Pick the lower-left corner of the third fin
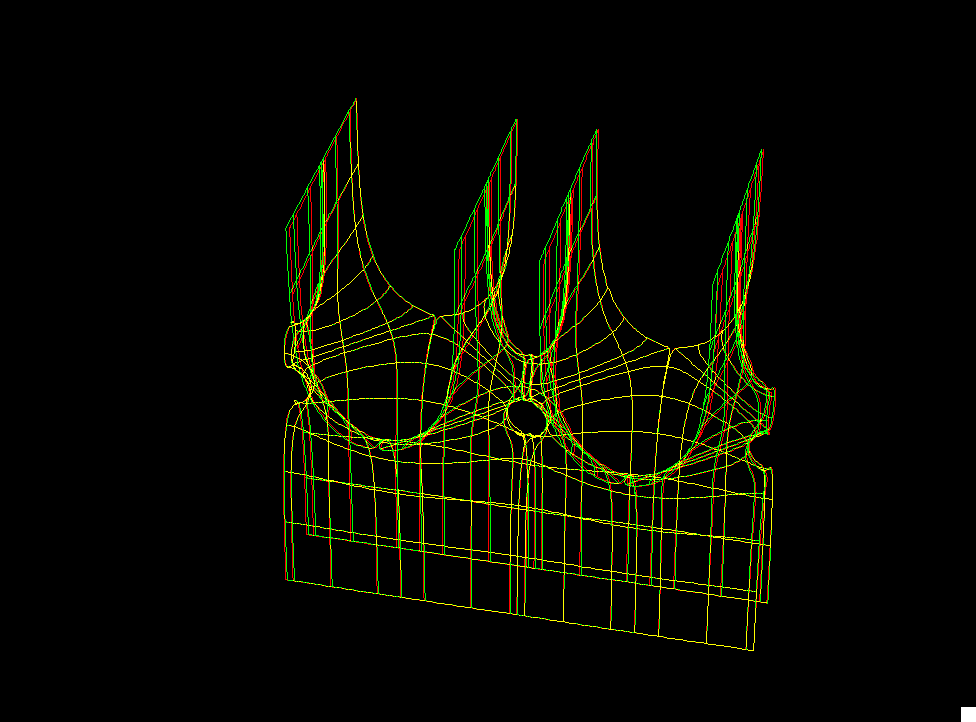 point(541,261)
